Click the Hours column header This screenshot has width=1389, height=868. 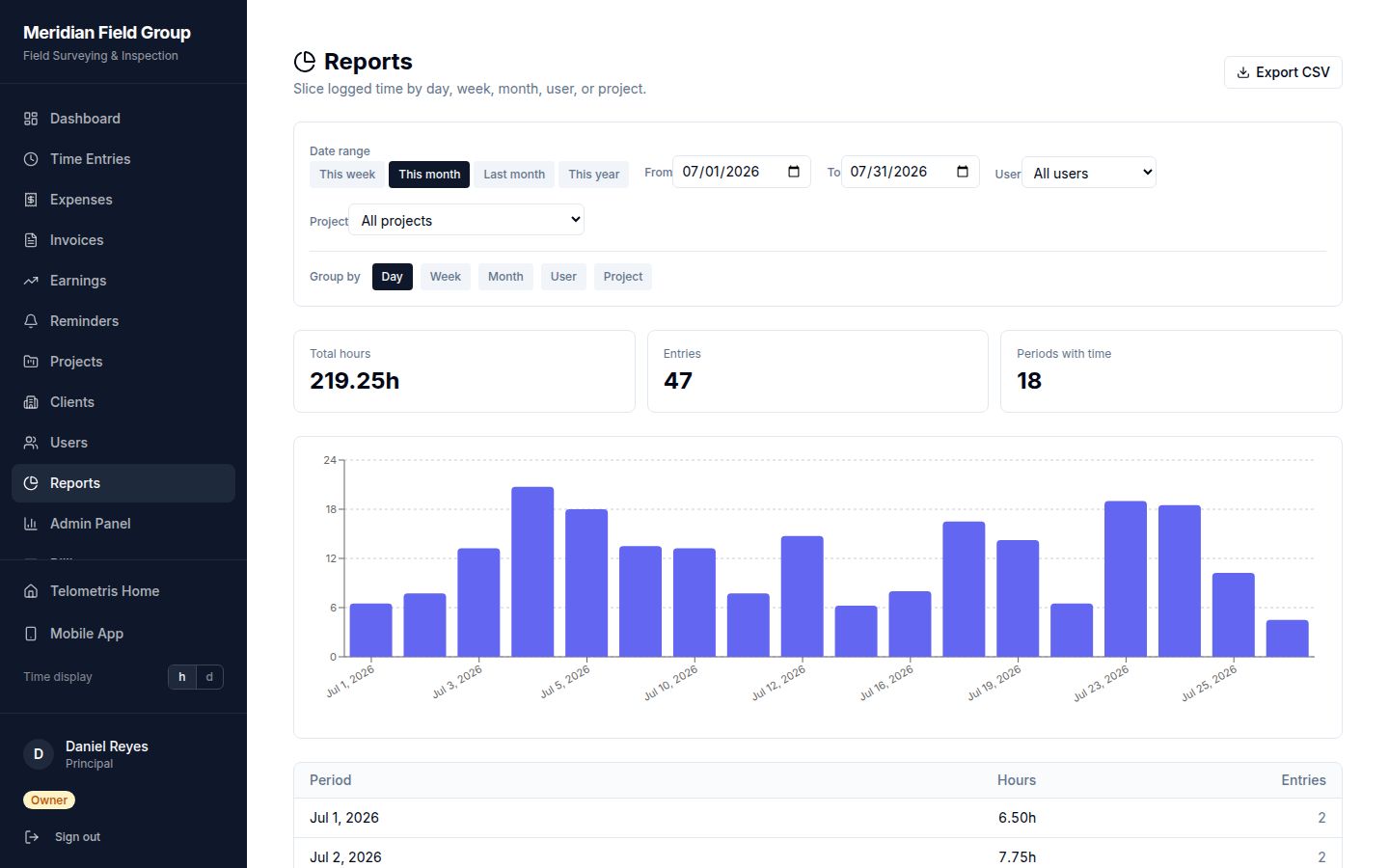[x=1017, y=780]
